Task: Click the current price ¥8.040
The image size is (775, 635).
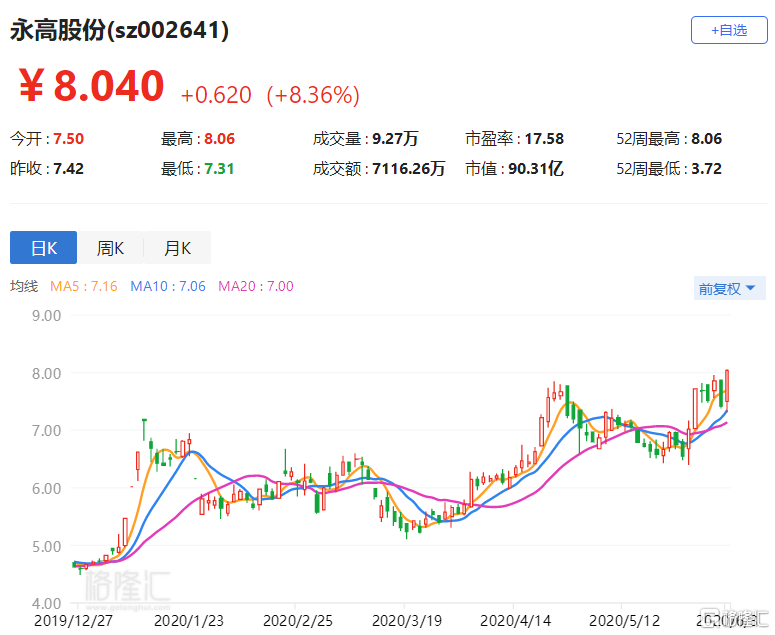Action: click(91, 85)
